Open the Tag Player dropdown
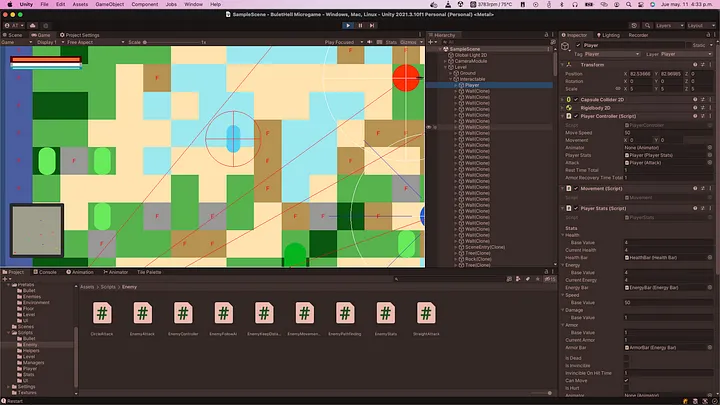Image resolution: width=720 pixels, height=405 pixels. (x=612, y=54)
